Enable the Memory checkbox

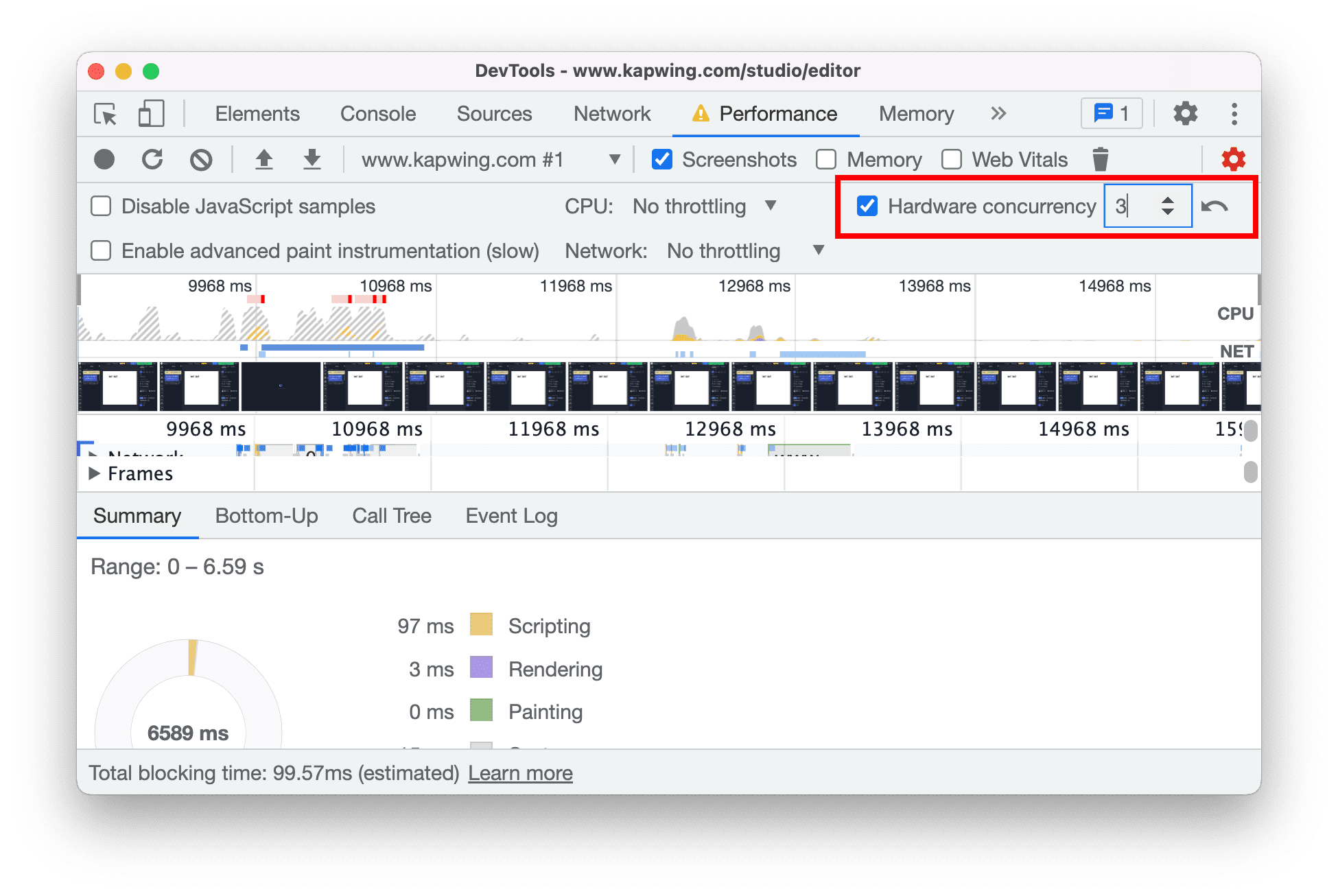pos(828,158)
